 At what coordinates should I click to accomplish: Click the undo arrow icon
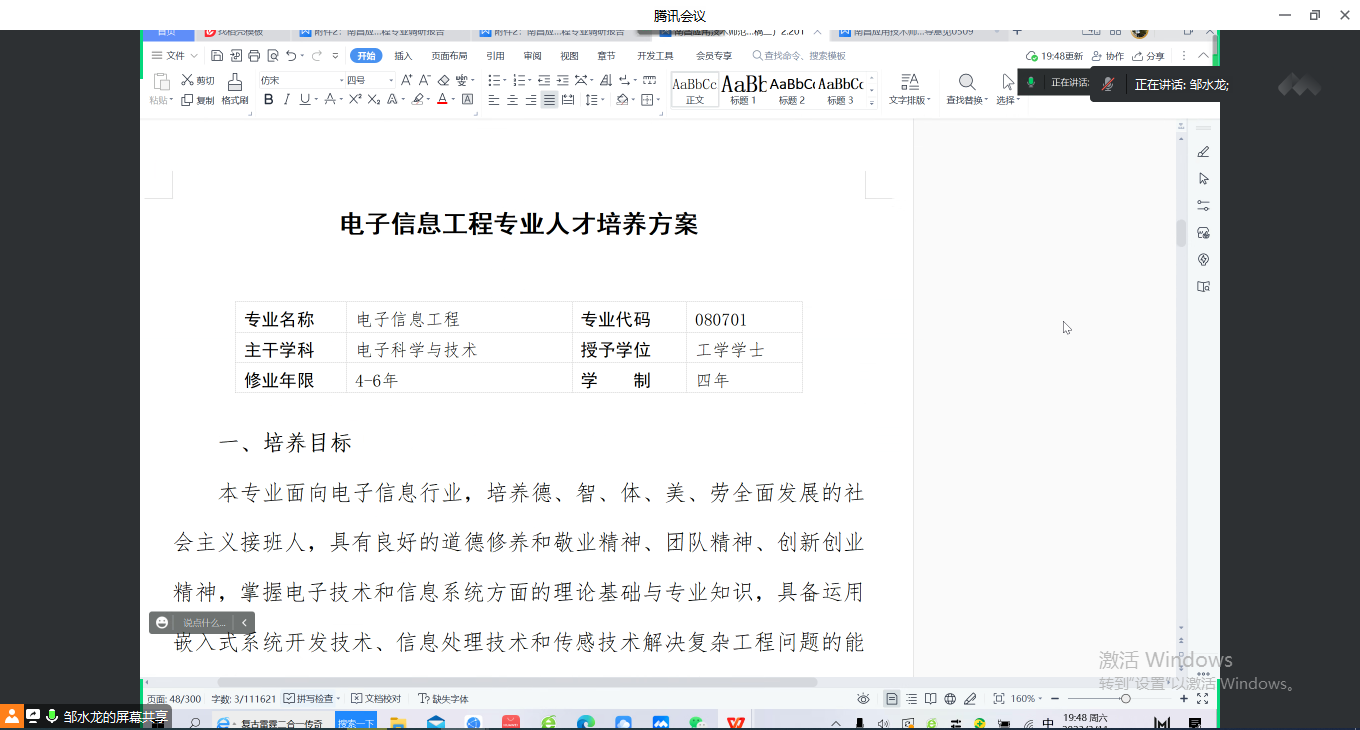click(x=291, y=56)
